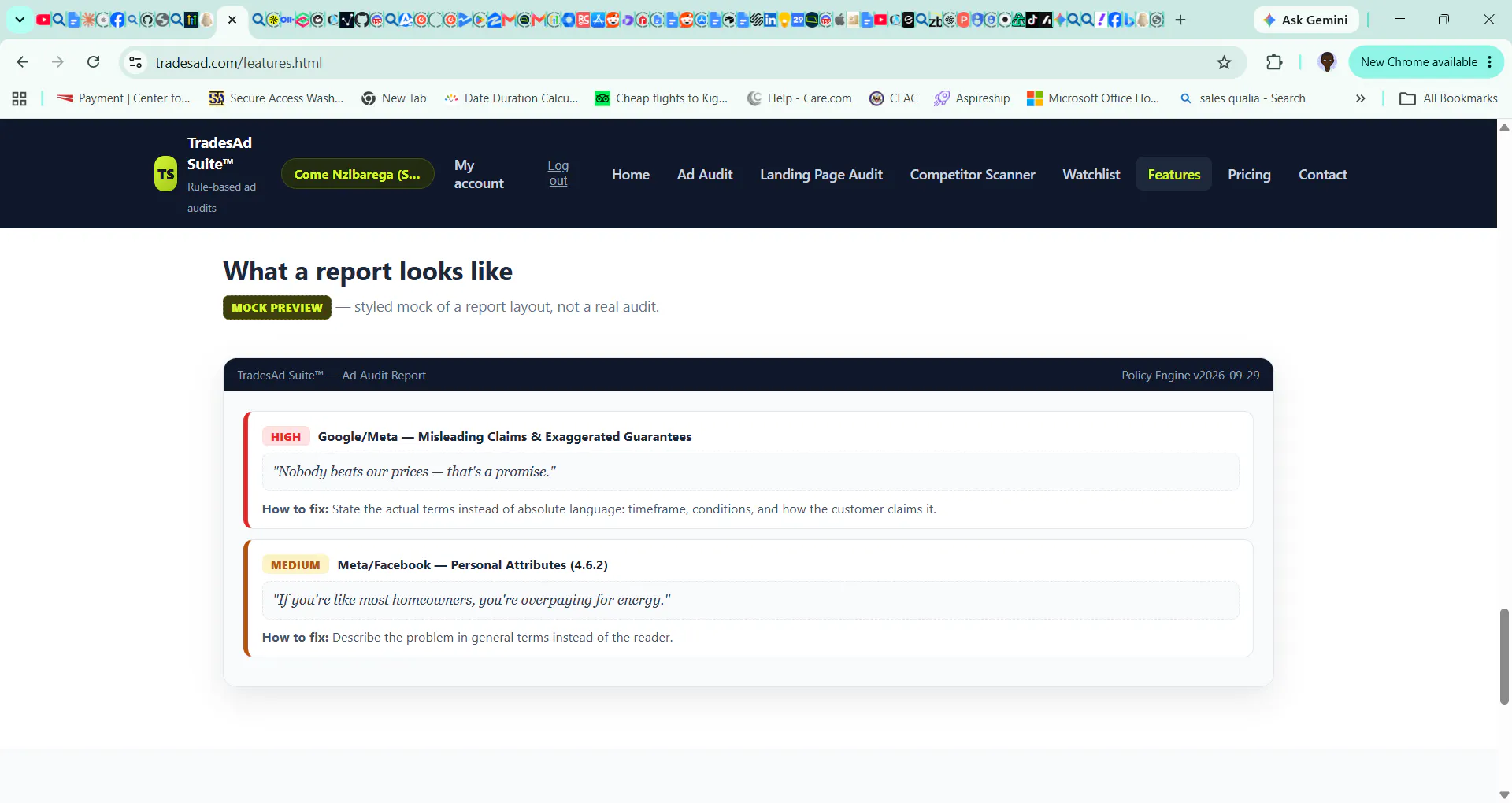Click the TS logo of TradesAd Suite
The height and width of the screenshot is (803, 1512).
[165, 174]
